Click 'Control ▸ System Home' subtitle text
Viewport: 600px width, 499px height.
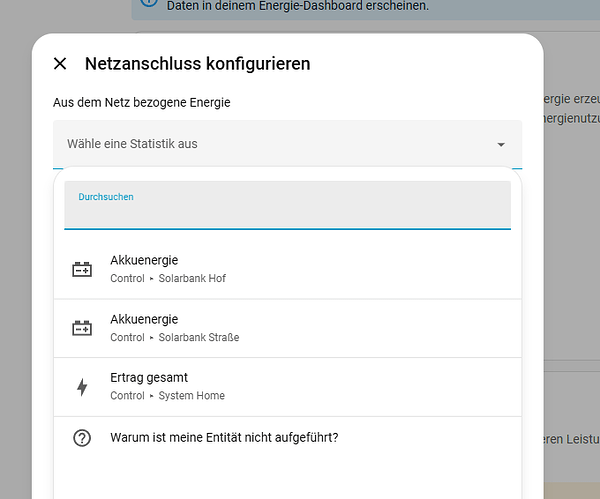(167, 395)
